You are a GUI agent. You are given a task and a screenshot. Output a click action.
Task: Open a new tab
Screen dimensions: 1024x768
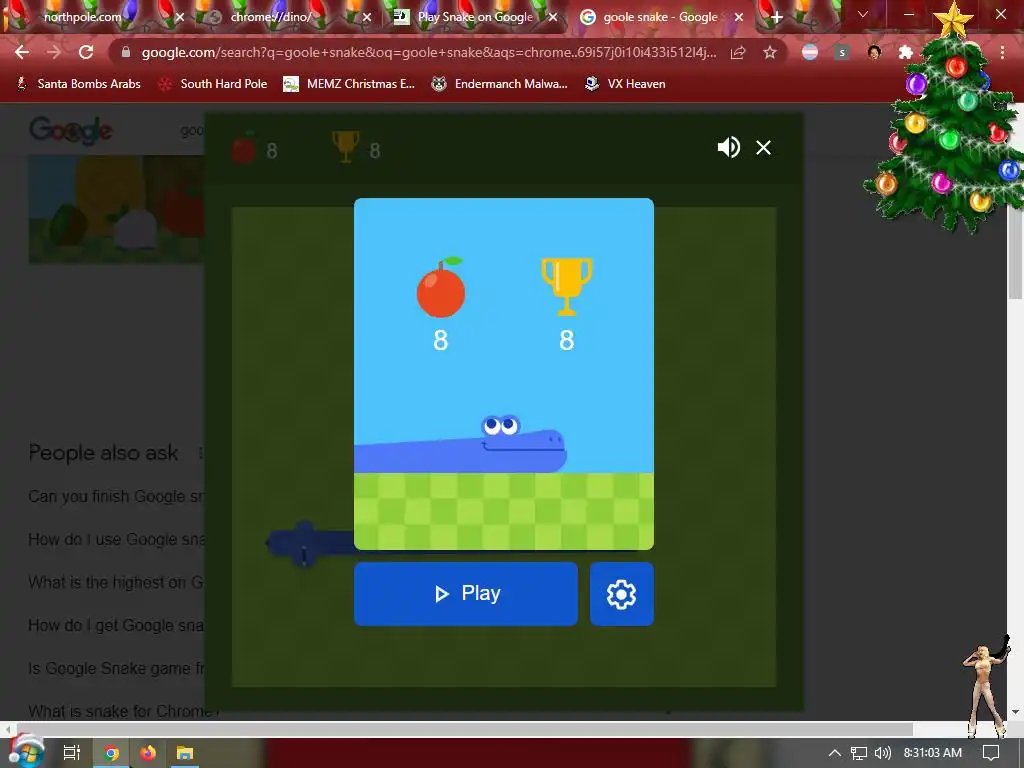(x=776, y=18)
